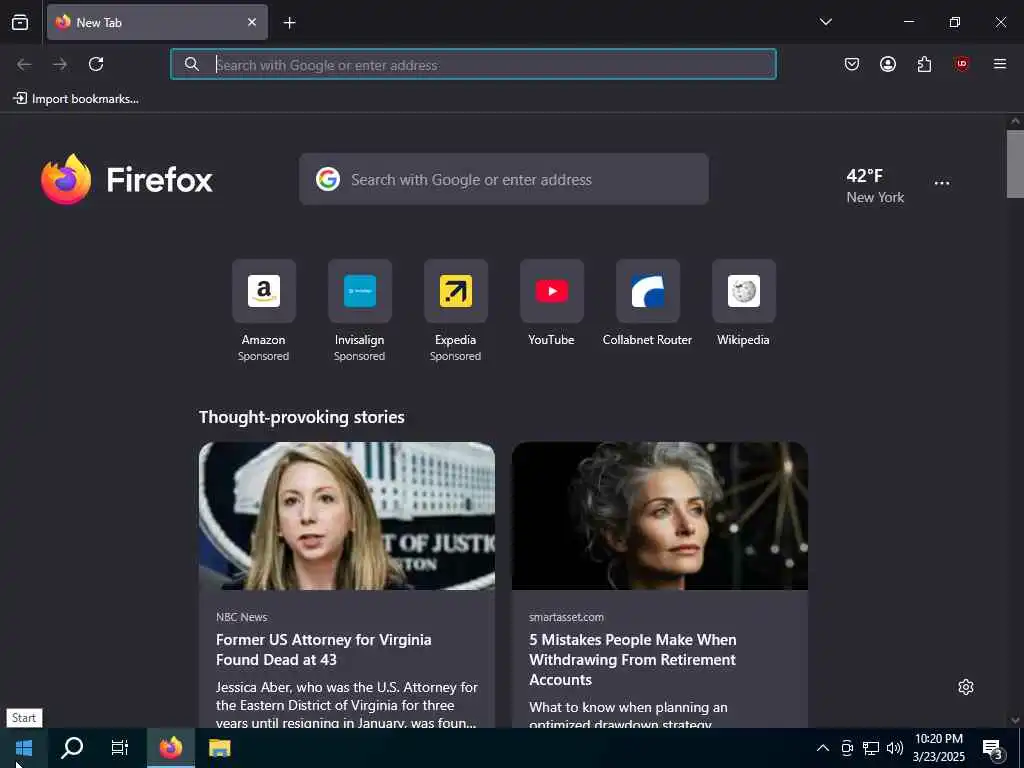
Task: Go back one page
Action: click(24, 64)
